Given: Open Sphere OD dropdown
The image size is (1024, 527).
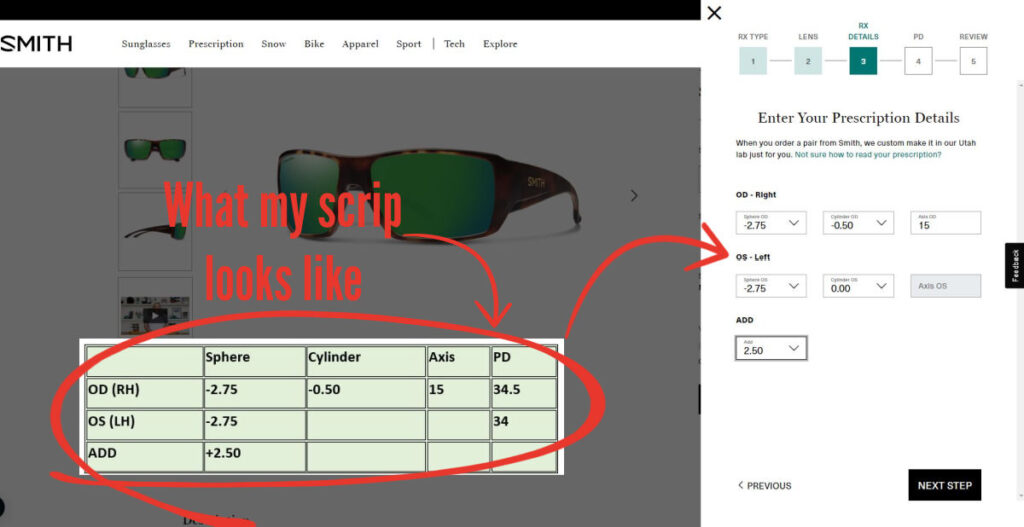Looking at the screenshot, I should click(771, 223).
